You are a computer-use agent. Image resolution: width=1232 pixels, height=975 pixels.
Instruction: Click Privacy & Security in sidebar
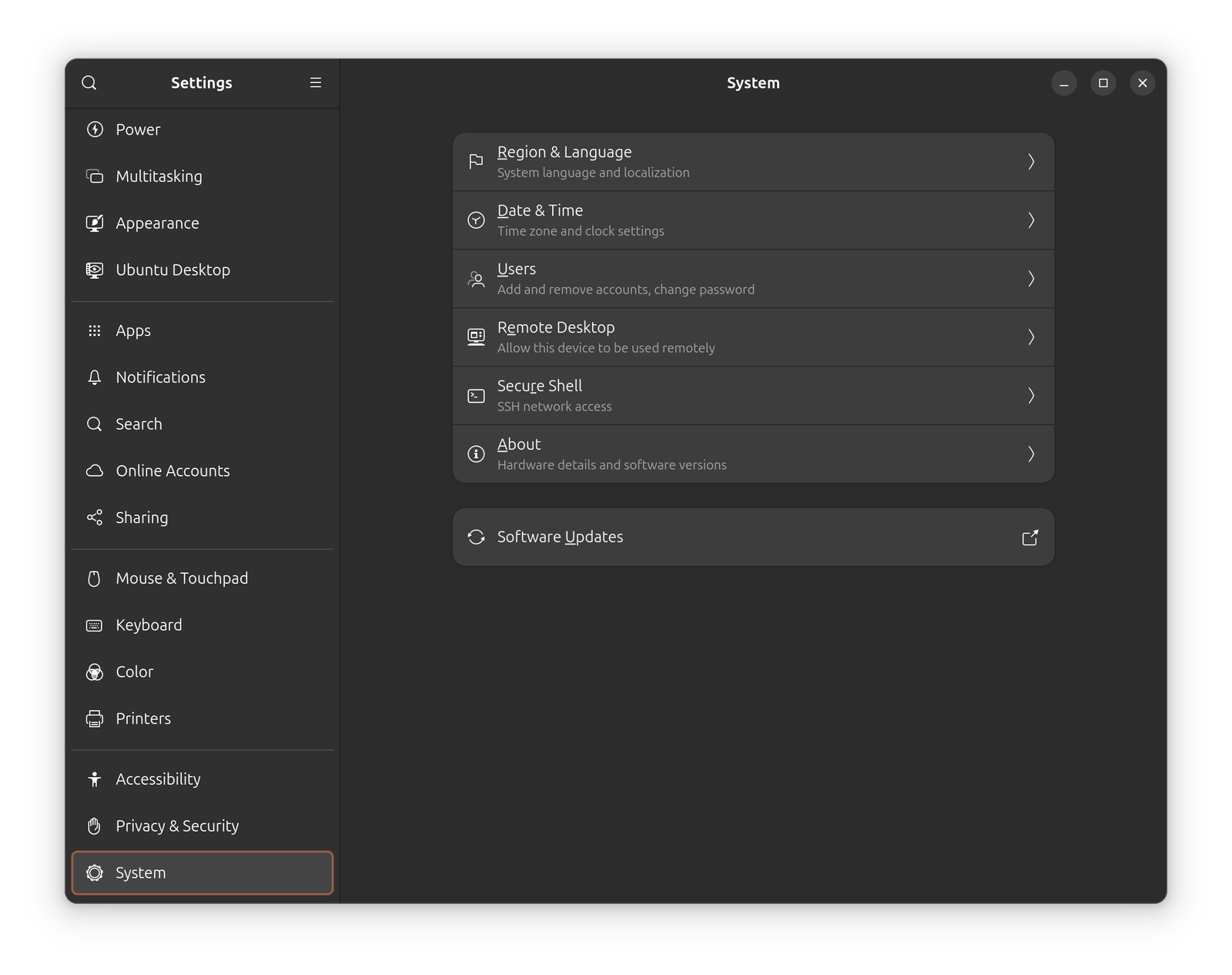(x=176, y=826)
